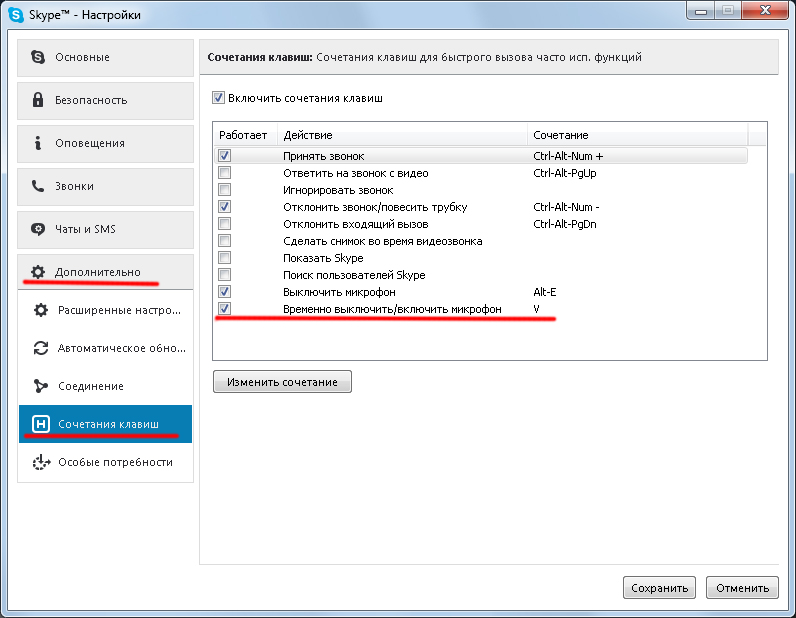
Task: Open the Основные settings section
Action: pyautogui.click(x=106, y=57)
